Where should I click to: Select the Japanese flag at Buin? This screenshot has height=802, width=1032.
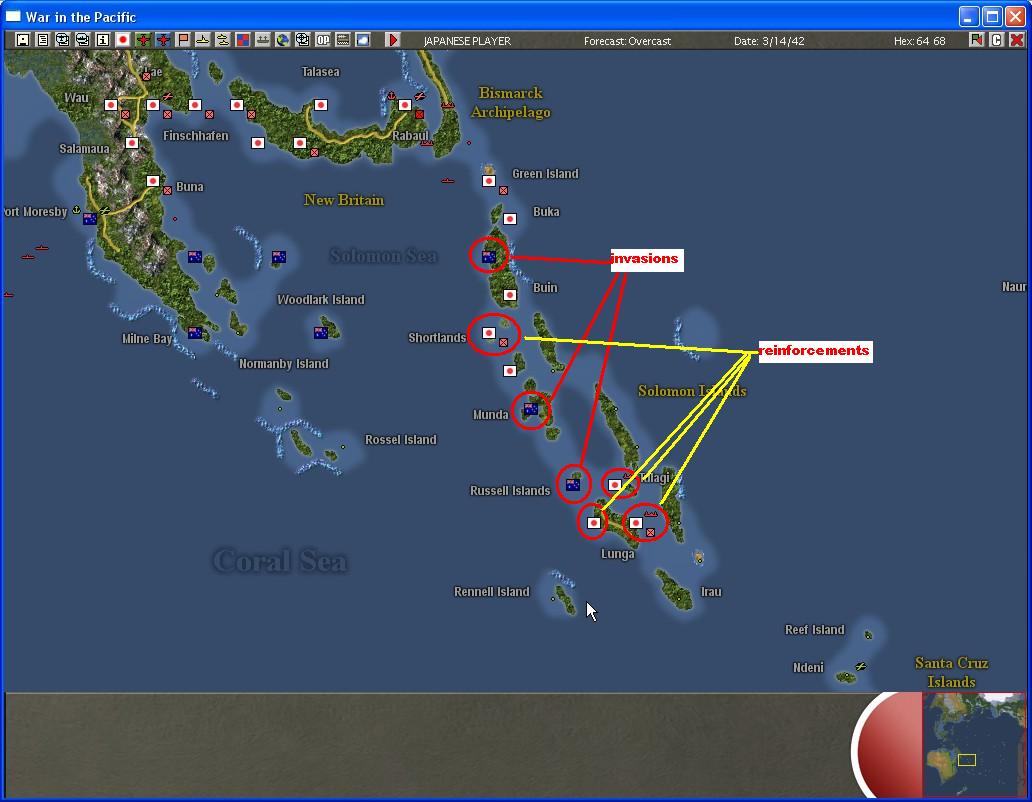point(509,295)
